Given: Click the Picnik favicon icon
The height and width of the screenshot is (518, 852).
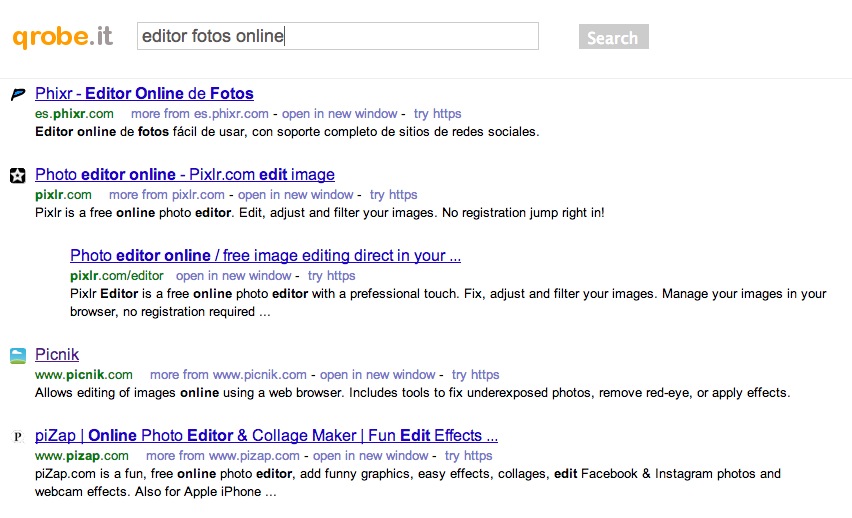Looking at the screenshot, I should (17, 356).
